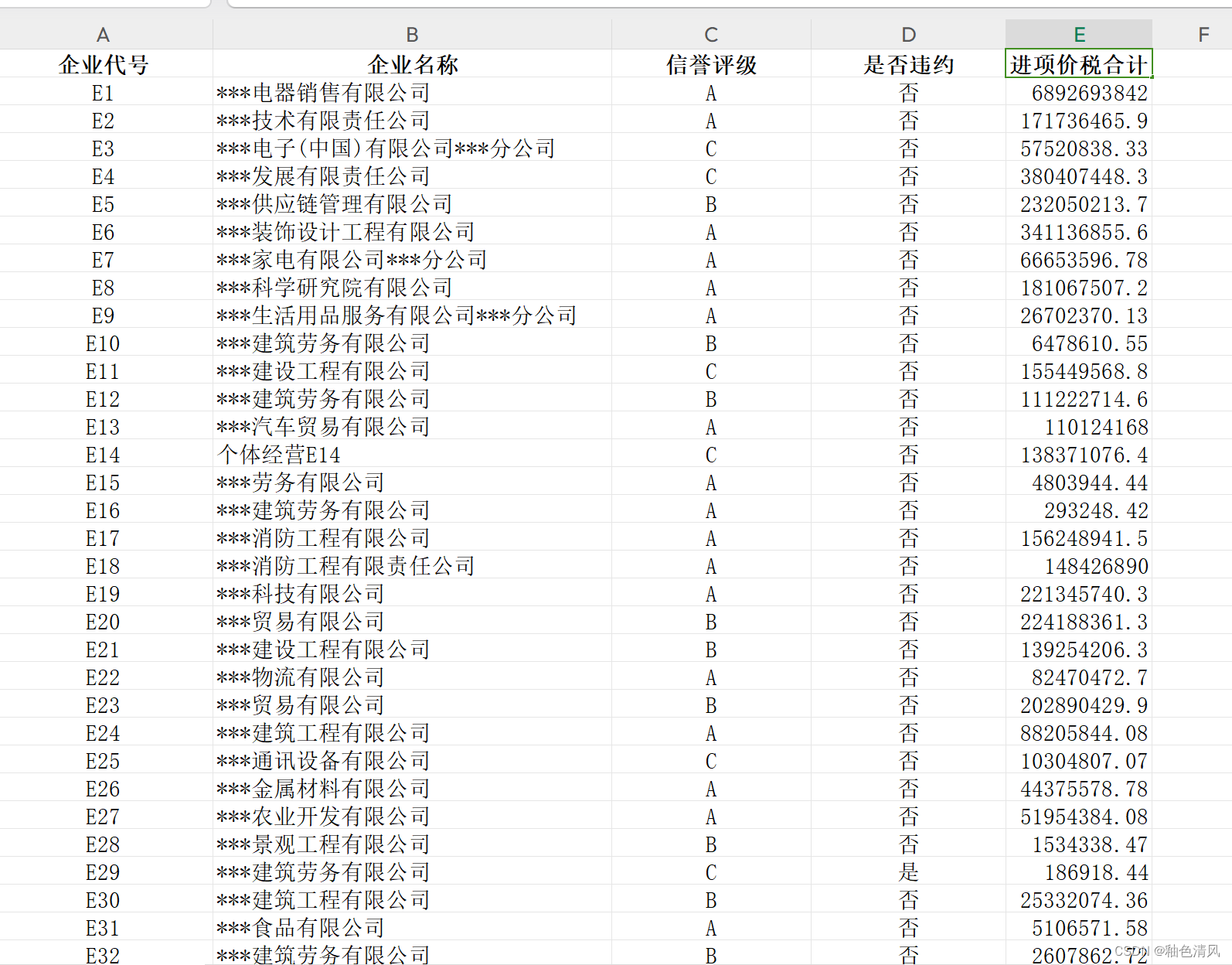Select value 202890429.9 in E23 row
1232x965 pixels.
coord(1079,705)
